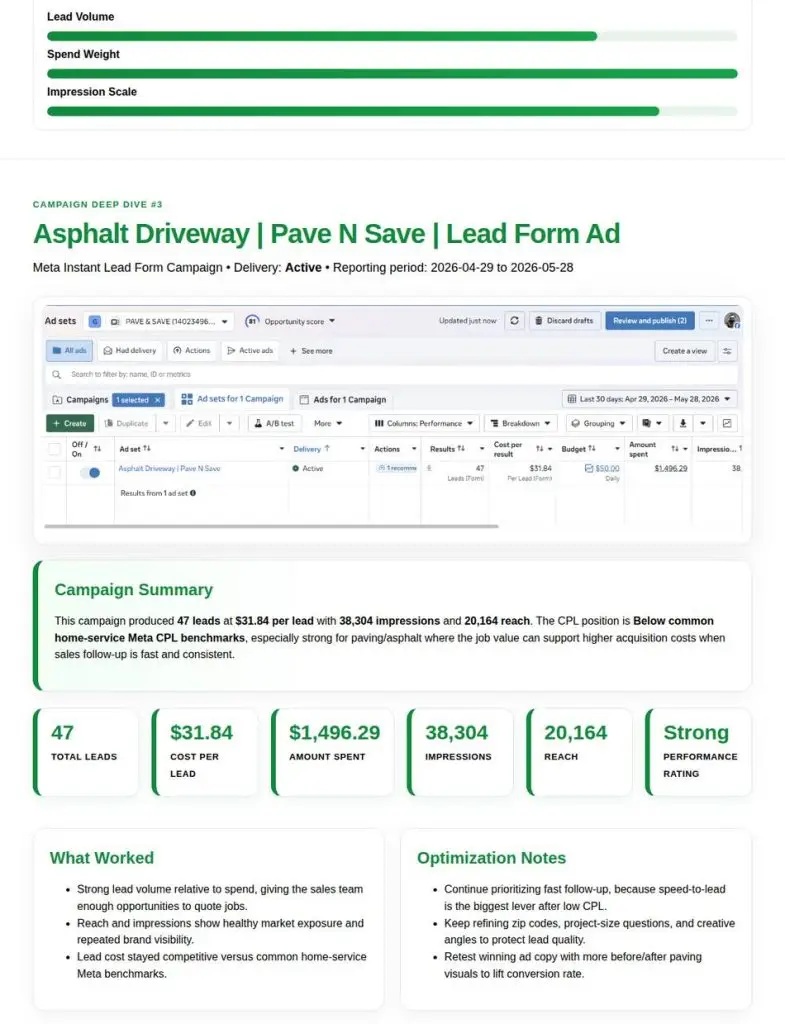Open the Asphalt Driveway | Pave N Save ad set link

(169, 468)
